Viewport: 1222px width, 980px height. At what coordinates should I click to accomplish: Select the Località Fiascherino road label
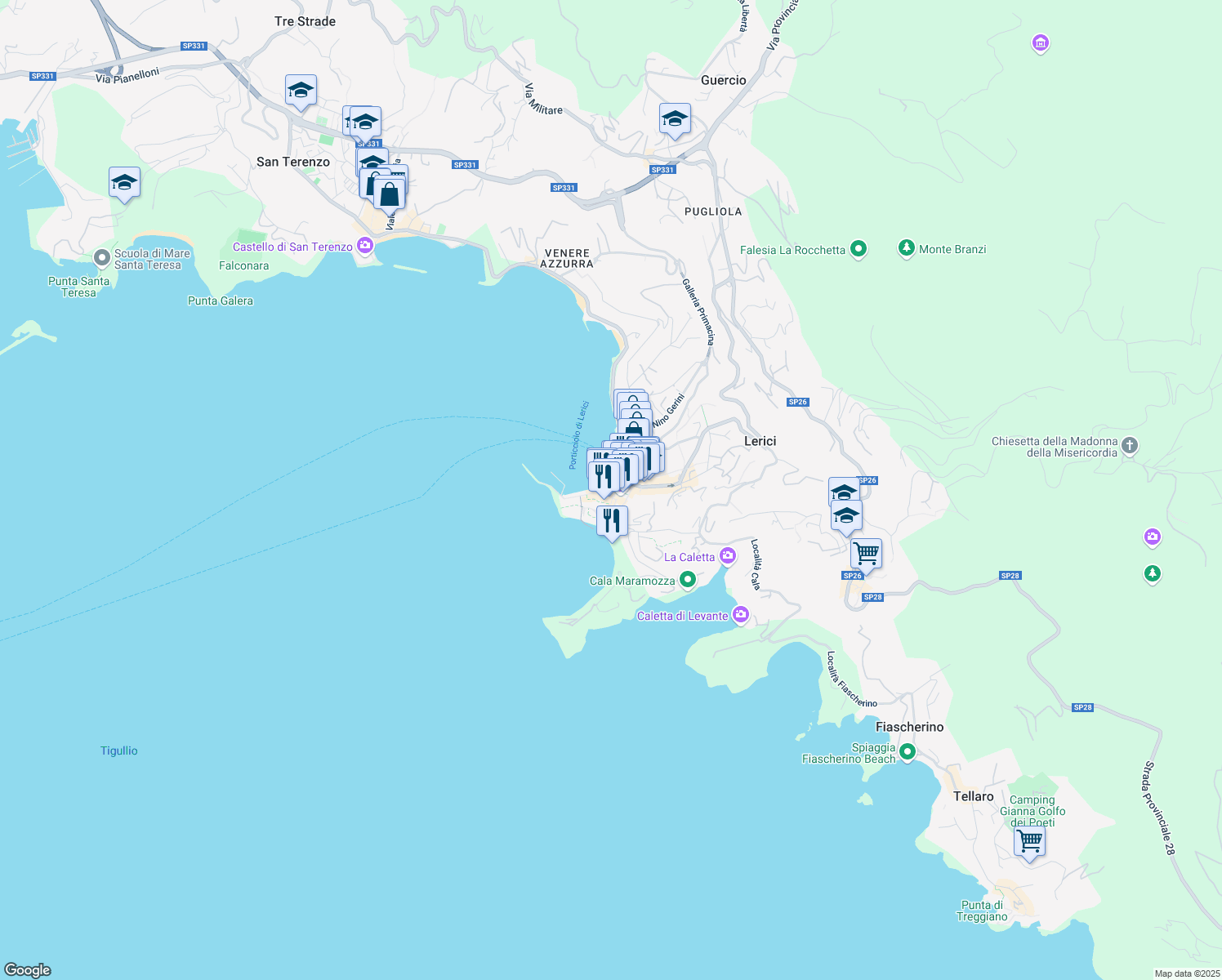coord(851,679)
